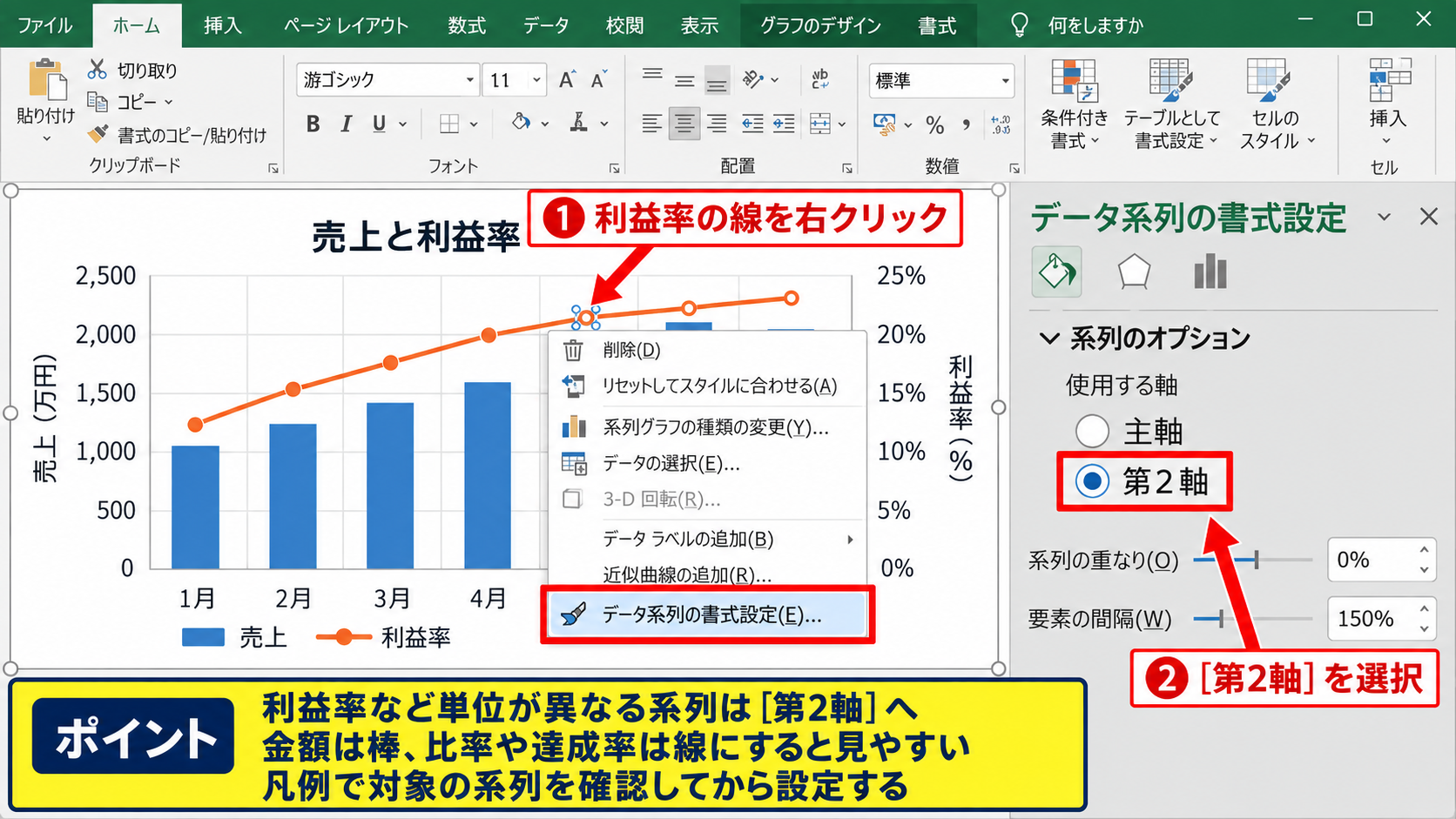
Task: Open Format as Table (テーブルとして書式設定)
Action: pos(1171,104)
